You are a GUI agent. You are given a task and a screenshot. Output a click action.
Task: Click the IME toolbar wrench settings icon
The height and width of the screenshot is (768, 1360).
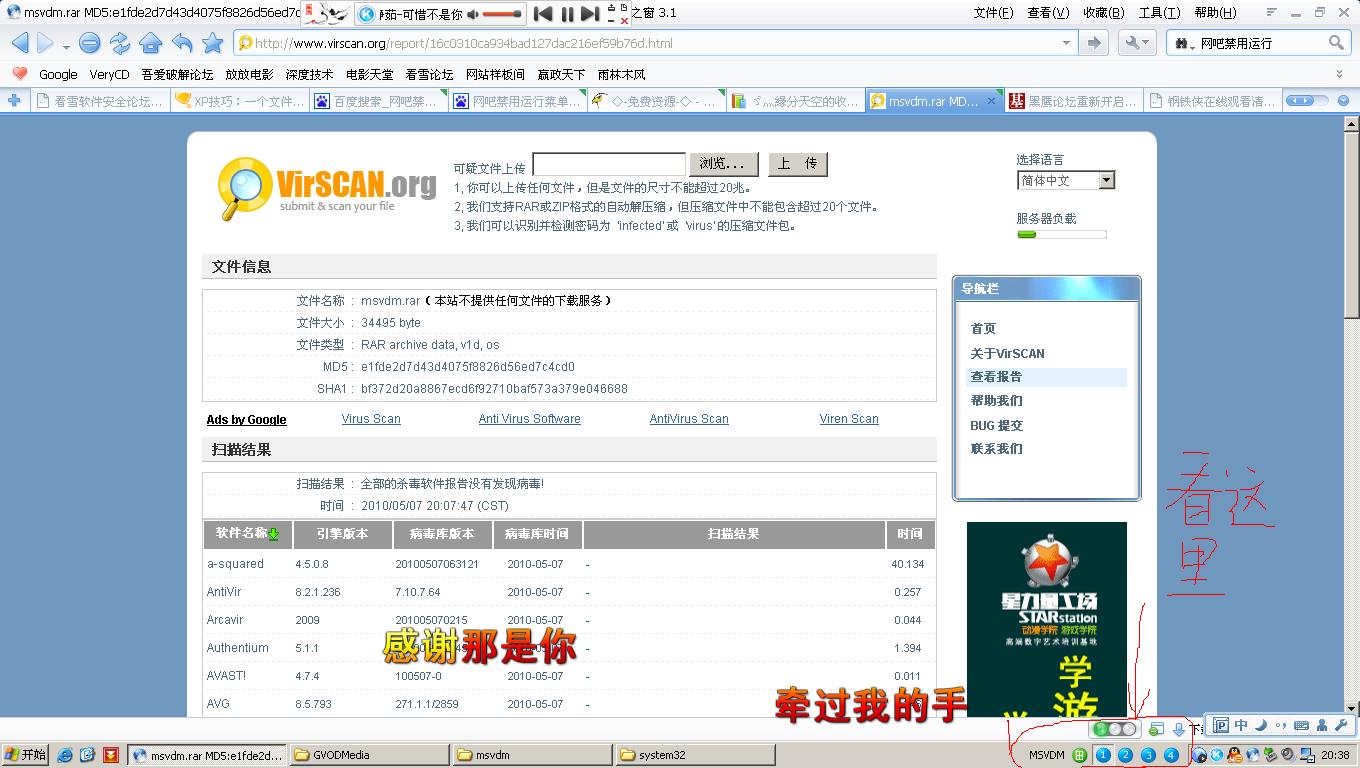coord(1341,726)
